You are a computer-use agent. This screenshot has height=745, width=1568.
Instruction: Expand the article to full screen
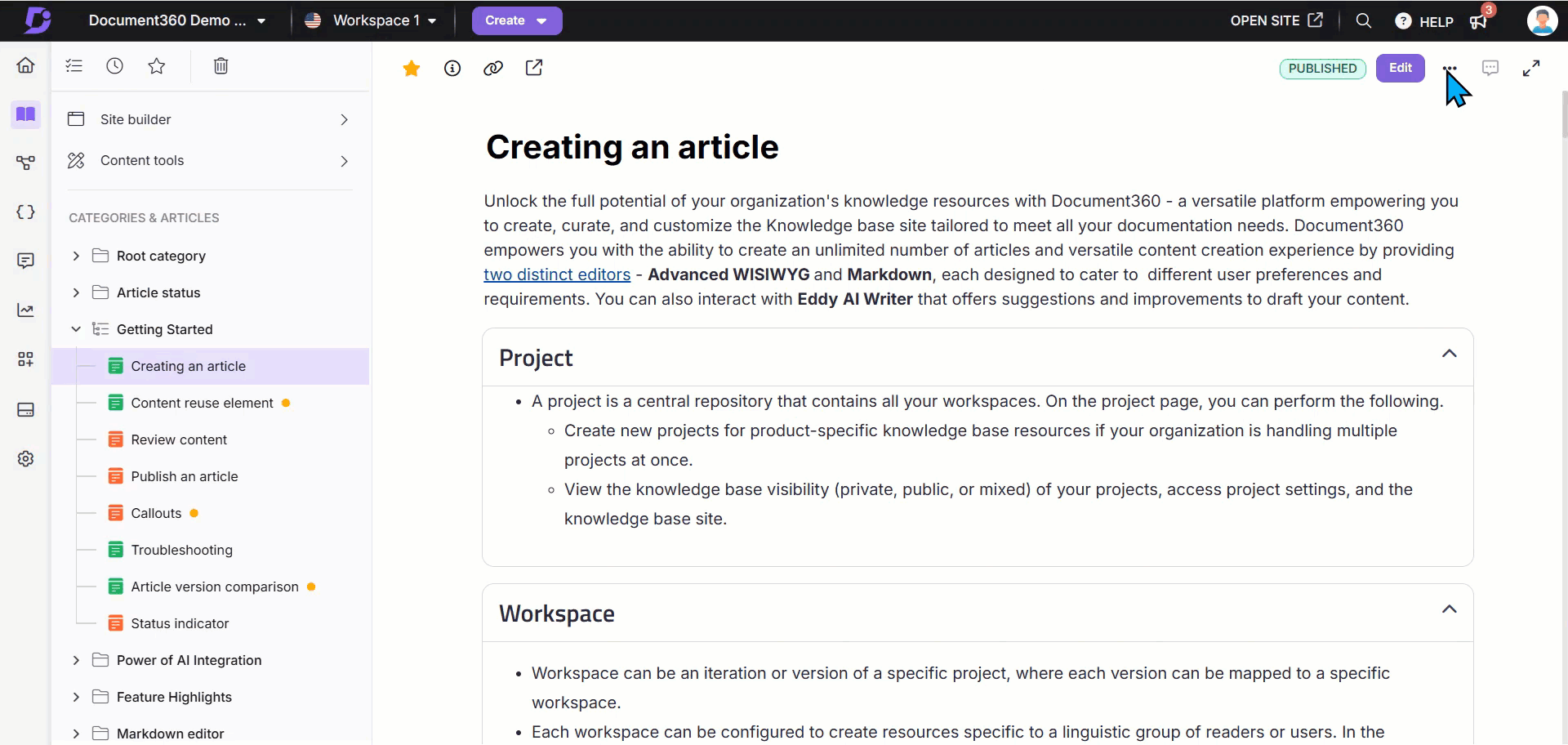click(1531, 68)
